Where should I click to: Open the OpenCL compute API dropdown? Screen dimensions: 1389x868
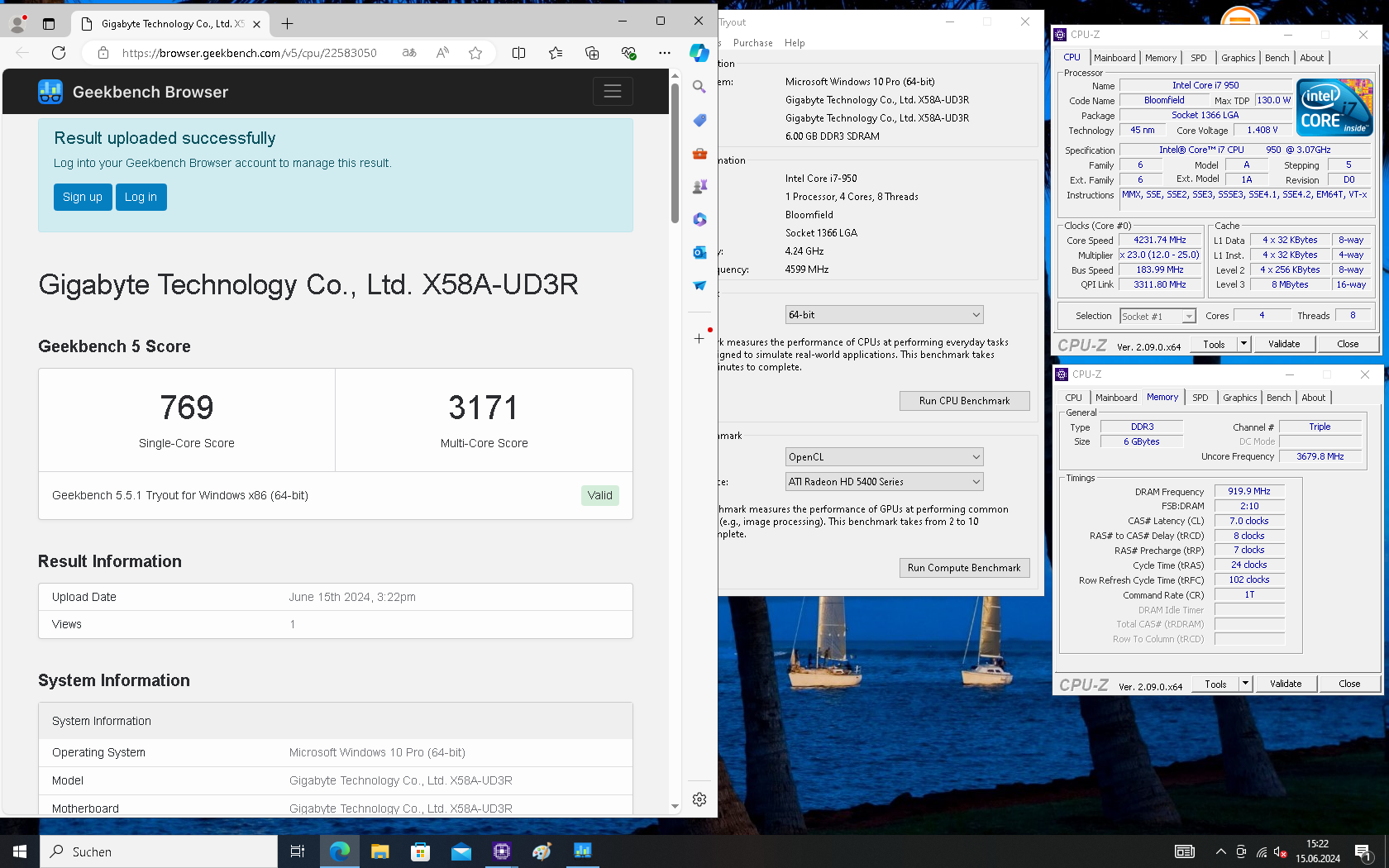point(884,457)
